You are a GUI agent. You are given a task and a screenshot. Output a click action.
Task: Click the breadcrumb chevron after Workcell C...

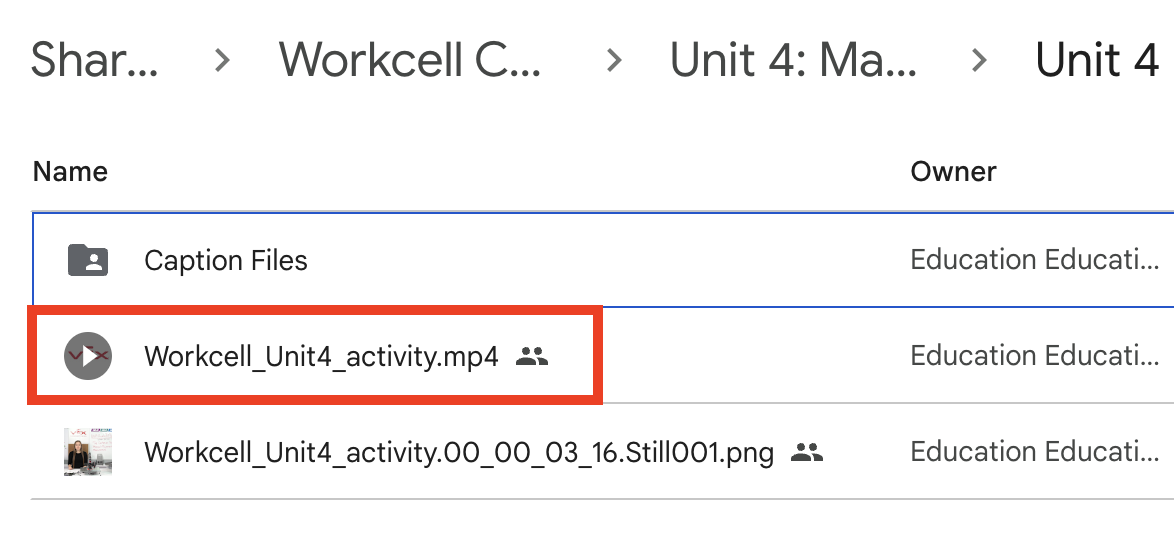[x=613, y=61]
